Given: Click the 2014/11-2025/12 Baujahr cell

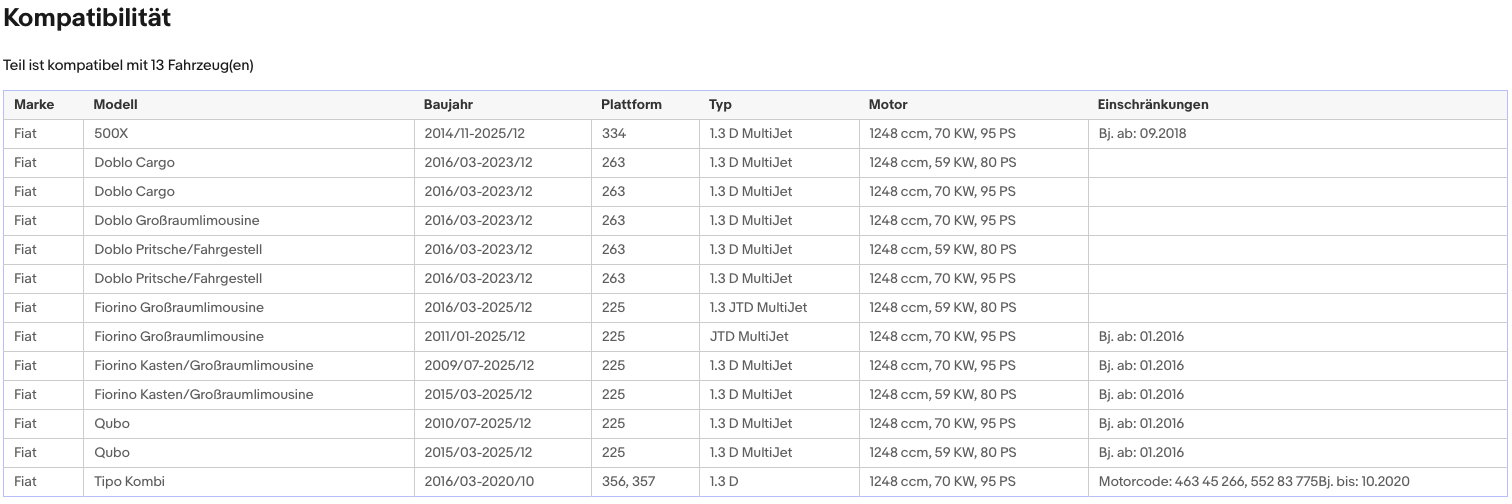Looking at the screenshot, I should (x=503, y=133).
